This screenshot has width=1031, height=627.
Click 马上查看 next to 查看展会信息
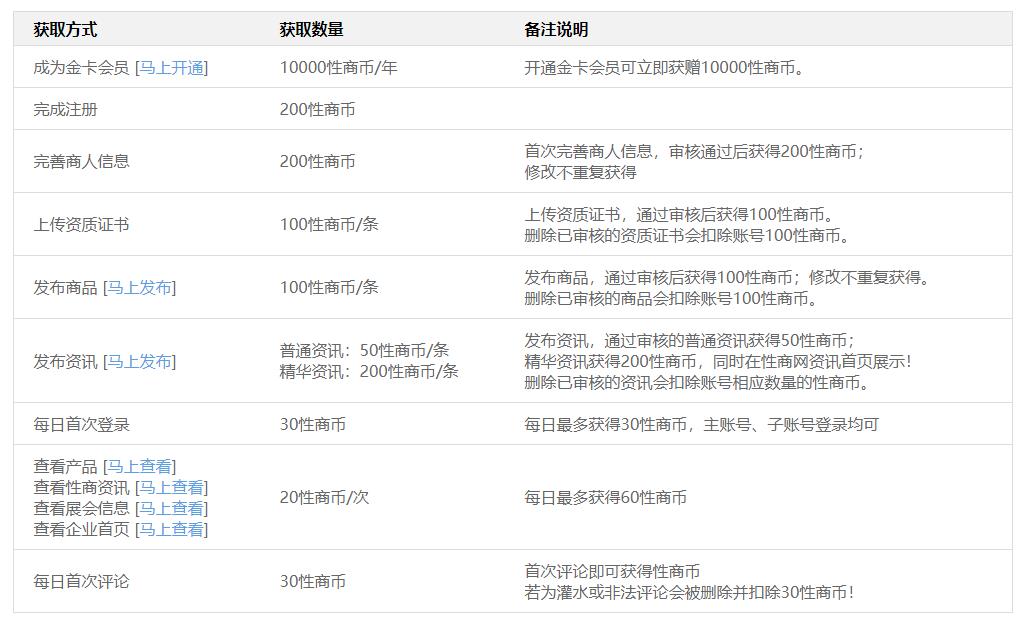coord(171,509)
